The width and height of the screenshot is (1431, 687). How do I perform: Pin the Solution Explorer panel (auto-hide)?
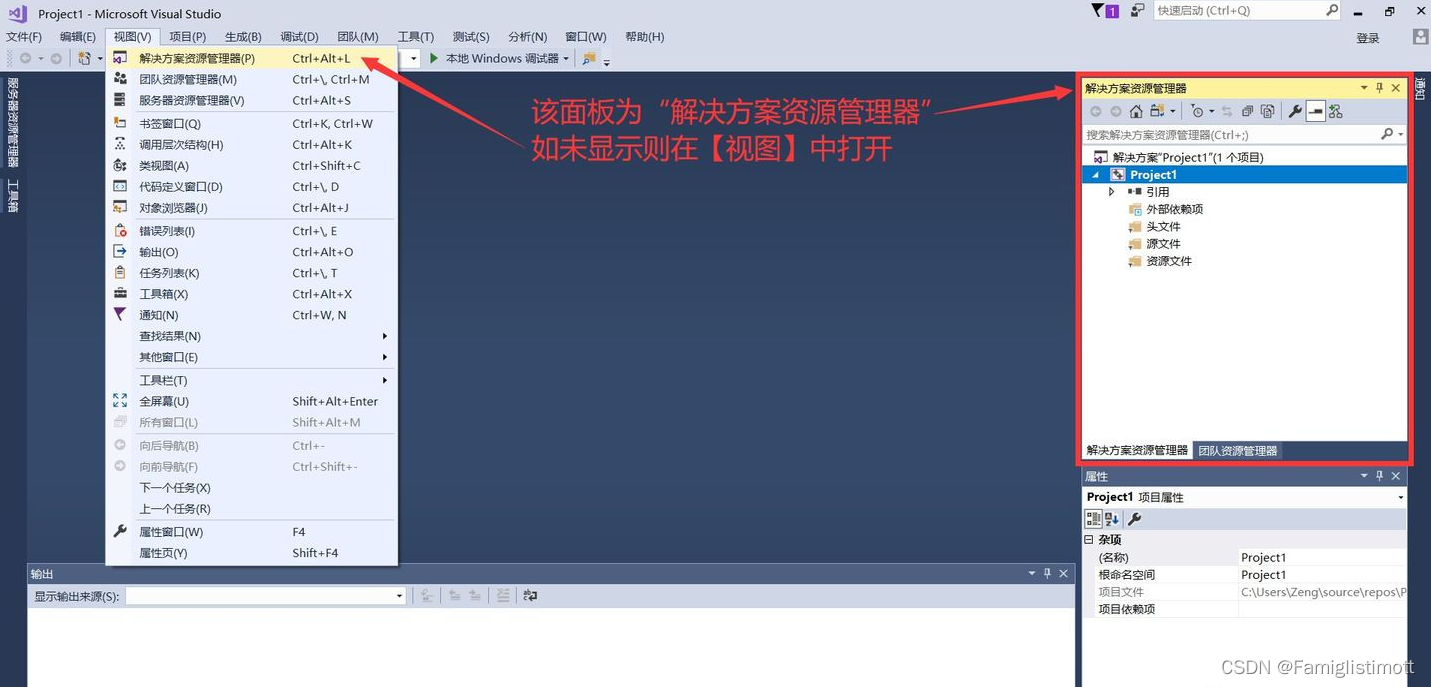tap(1380, 88)
